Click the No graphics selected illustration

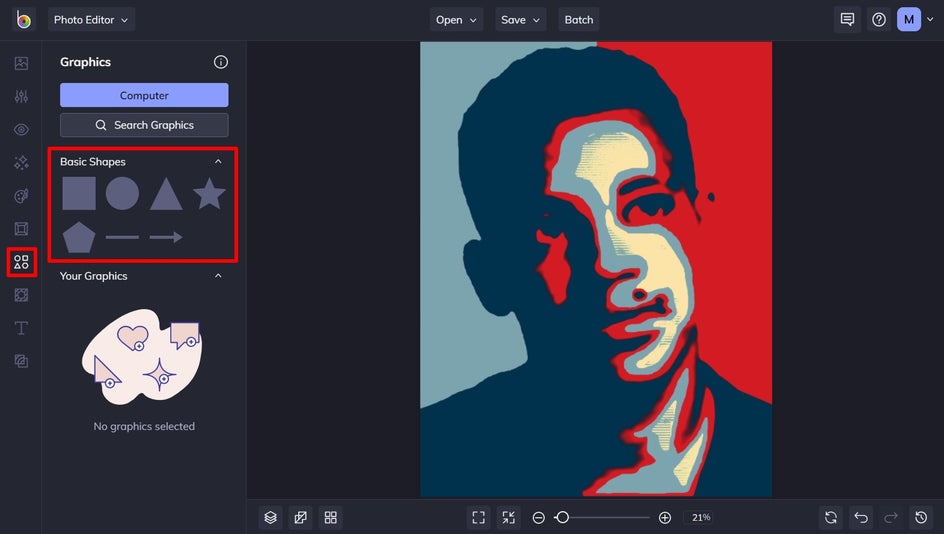coord(142,356)
